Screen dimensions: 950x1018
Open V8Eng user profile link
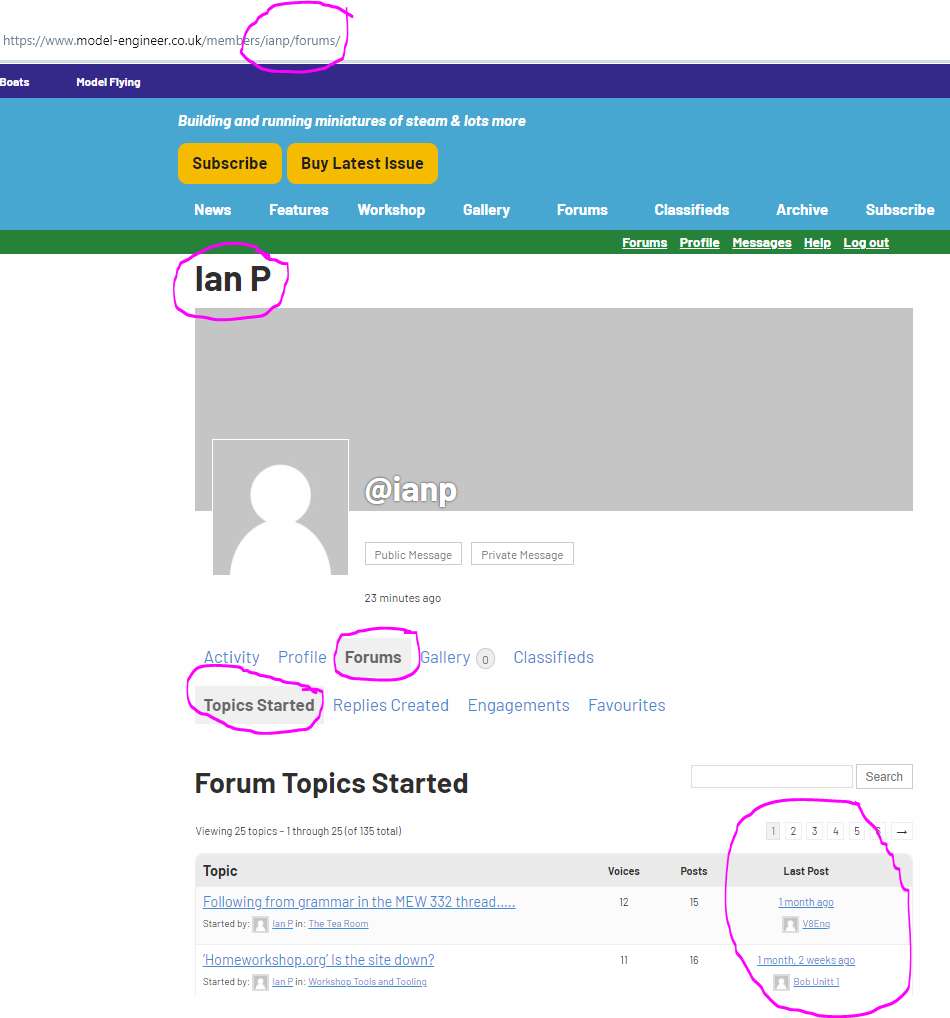click(816, 924)
